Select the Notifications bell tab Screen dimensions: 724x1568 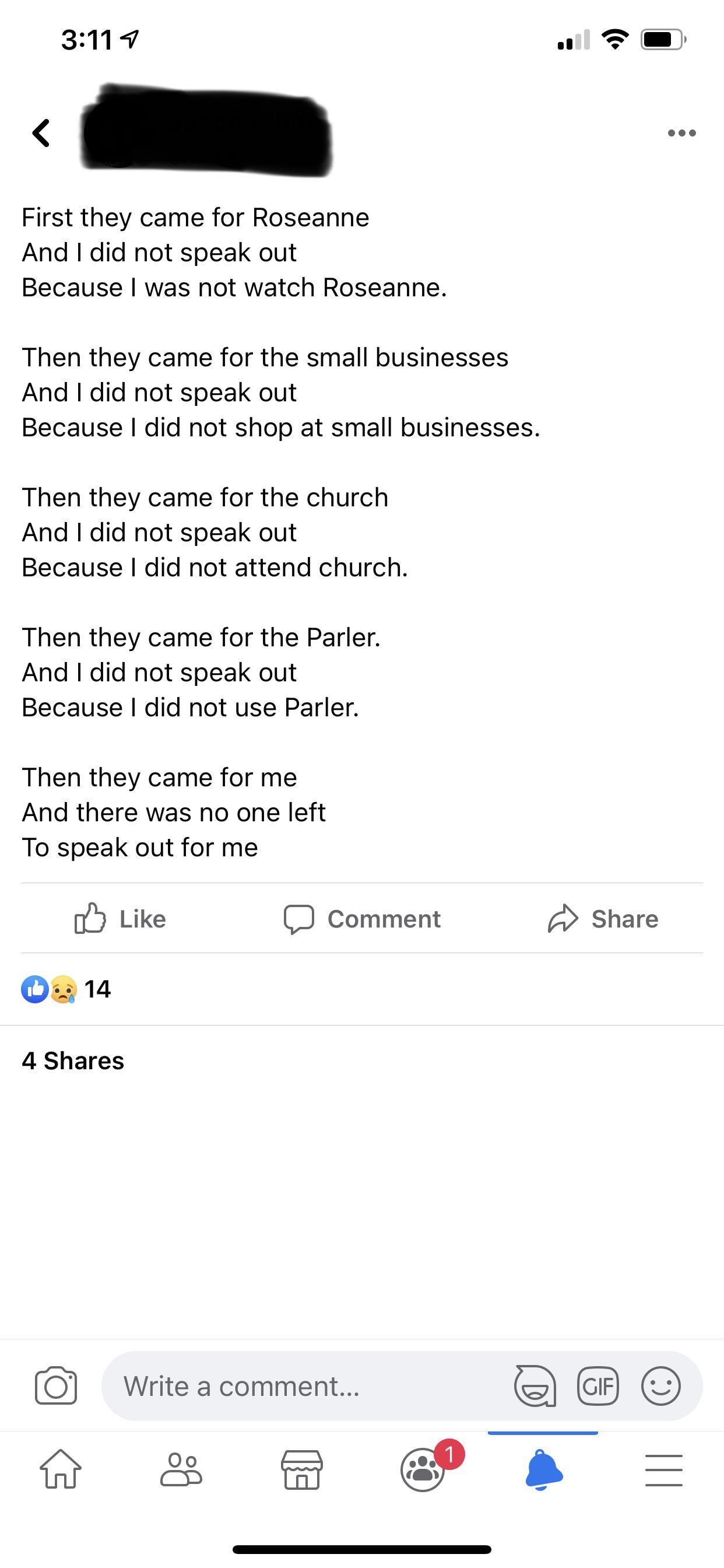tap(543, 1469)
